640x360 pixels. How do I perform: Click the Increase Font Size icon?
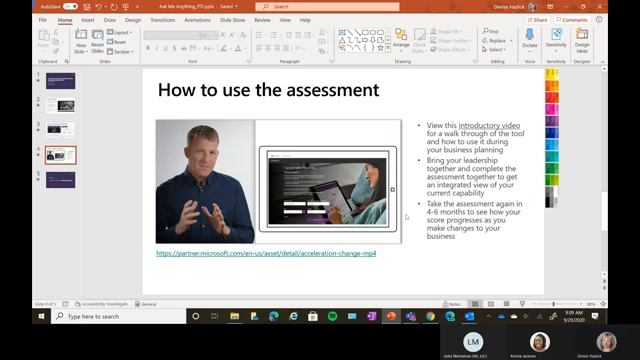(x=223, y=35)
